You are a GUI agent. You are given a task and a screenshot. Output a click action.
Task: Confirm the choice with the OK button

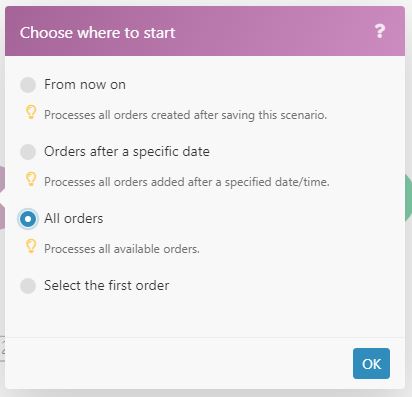tap(371, 364)
